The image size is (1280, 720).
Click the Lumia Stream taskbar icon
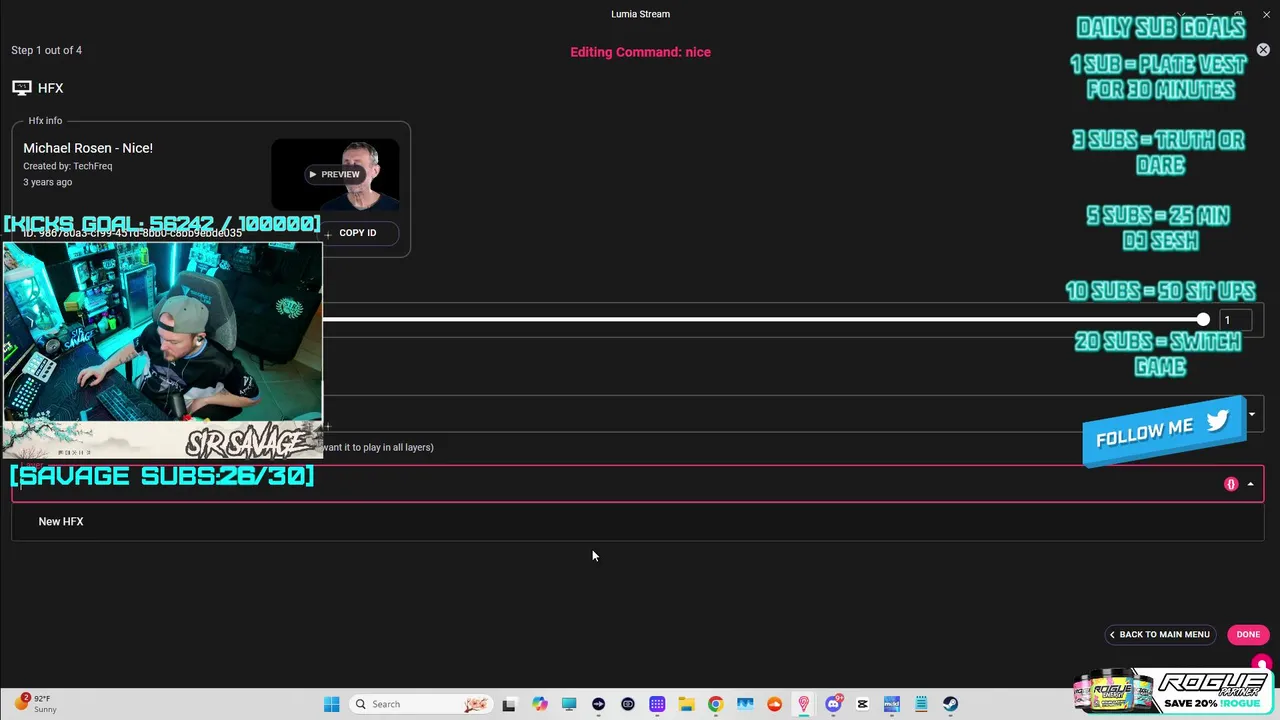pos(803,704)
